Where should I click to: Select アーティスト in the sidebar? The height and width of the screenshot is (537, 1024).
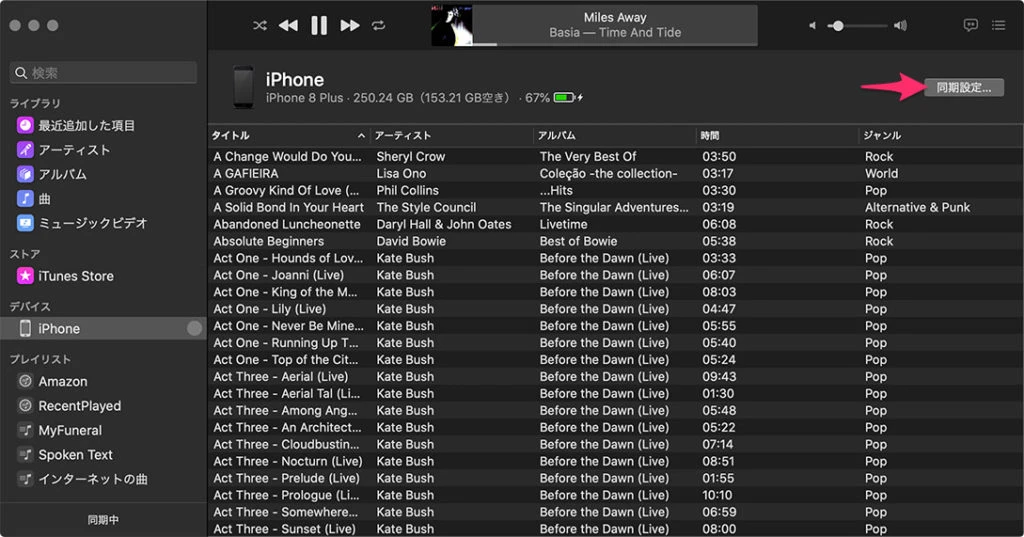click(74, 150)
